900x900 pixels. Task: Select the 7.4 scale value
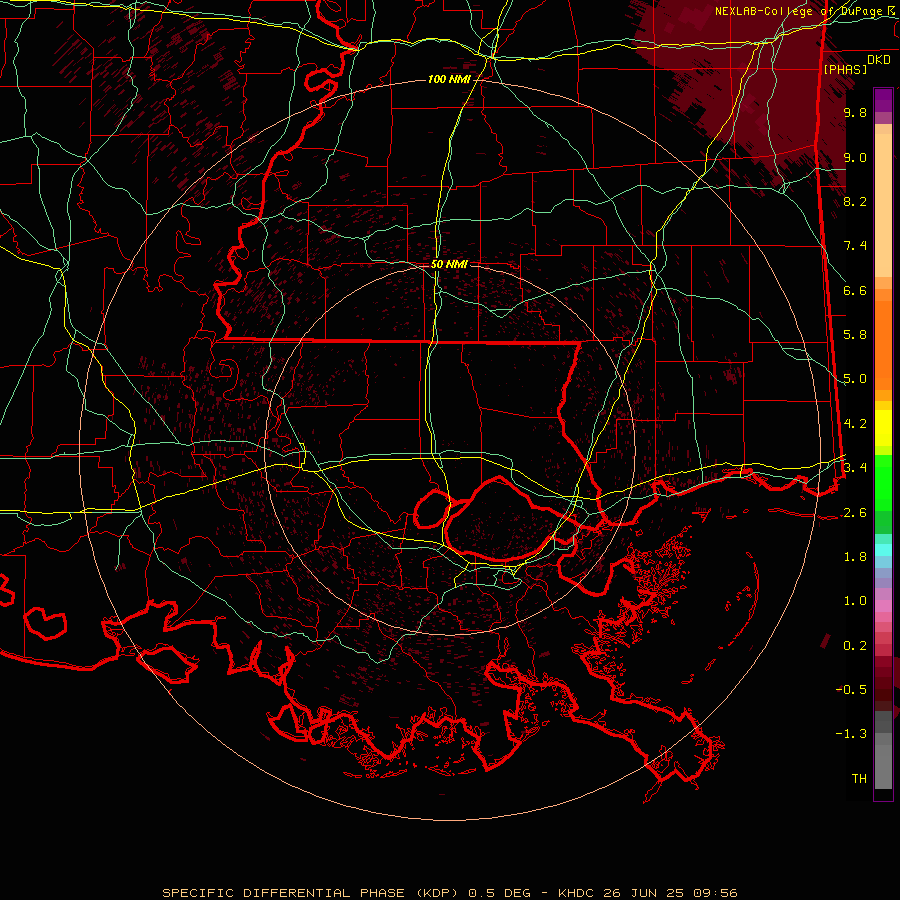(855, 246)
